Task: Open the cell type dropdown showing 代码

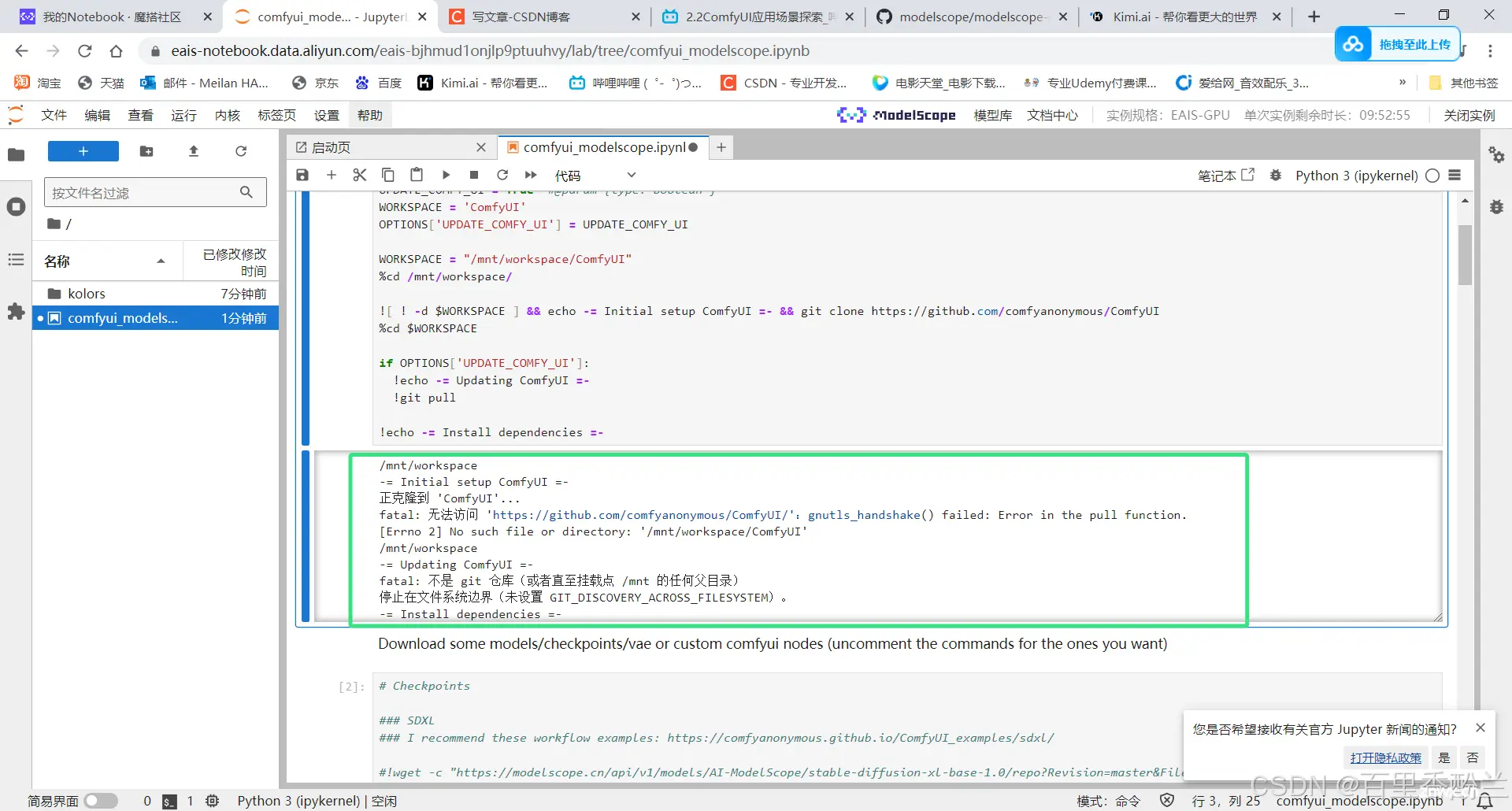Action: (x=595, y=176)
